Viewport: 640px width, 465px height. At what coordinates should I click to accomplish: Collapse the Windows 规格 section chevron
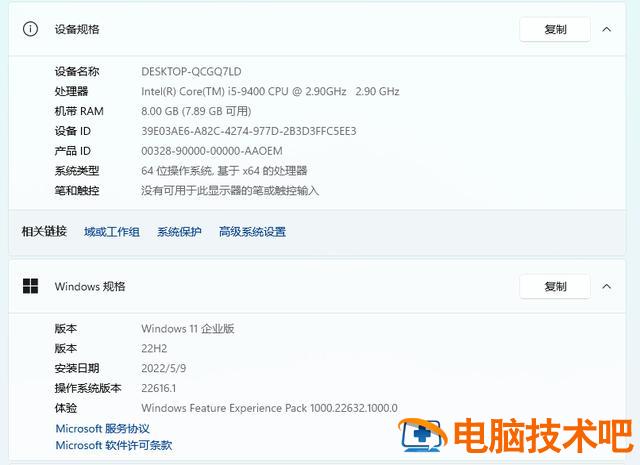[607, 287]
